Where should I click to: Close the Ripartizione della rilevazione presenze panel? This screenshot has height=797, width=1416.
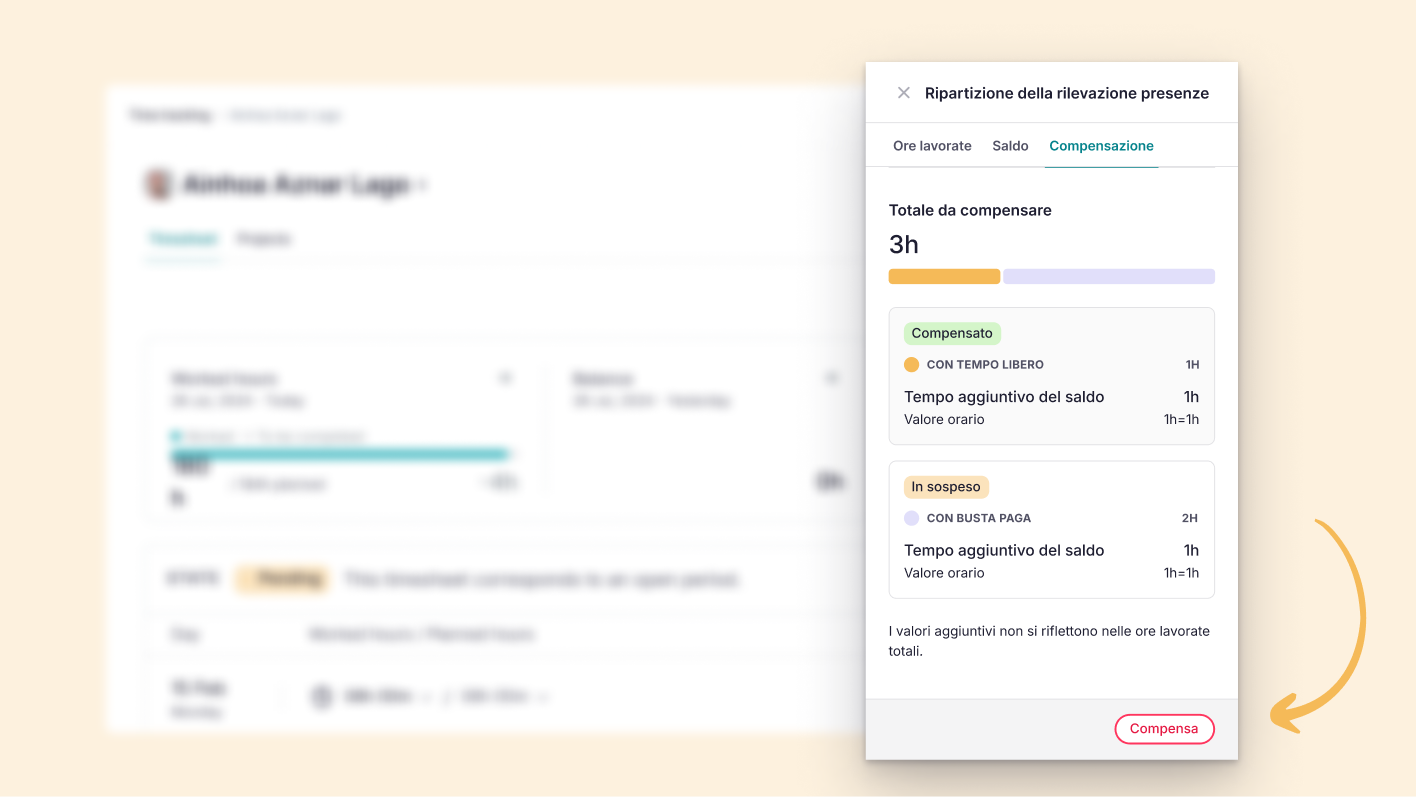point(904,93)
